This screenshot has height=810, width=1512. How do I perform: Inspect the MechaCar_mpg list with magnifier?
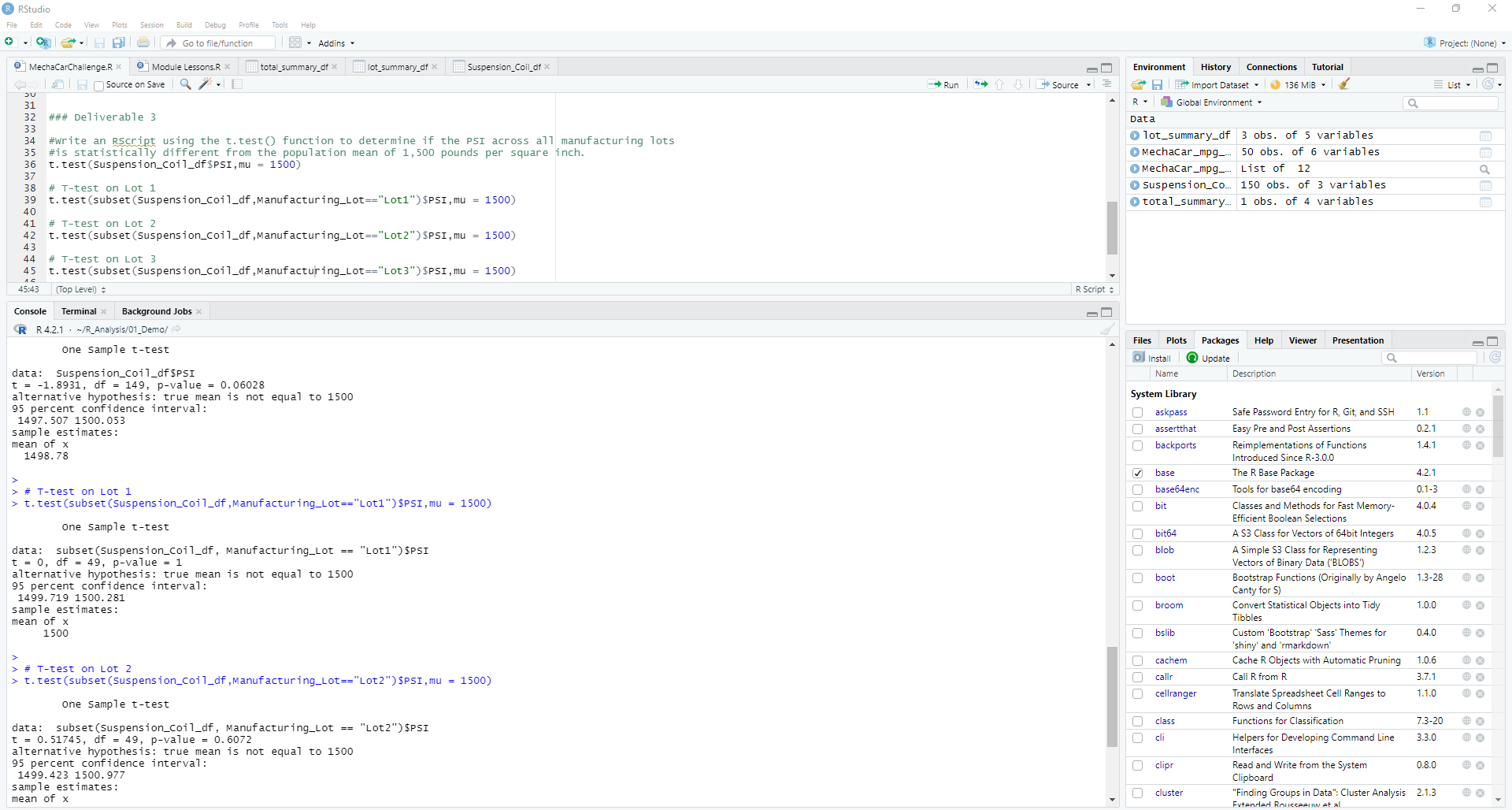tap(1485, 169)
